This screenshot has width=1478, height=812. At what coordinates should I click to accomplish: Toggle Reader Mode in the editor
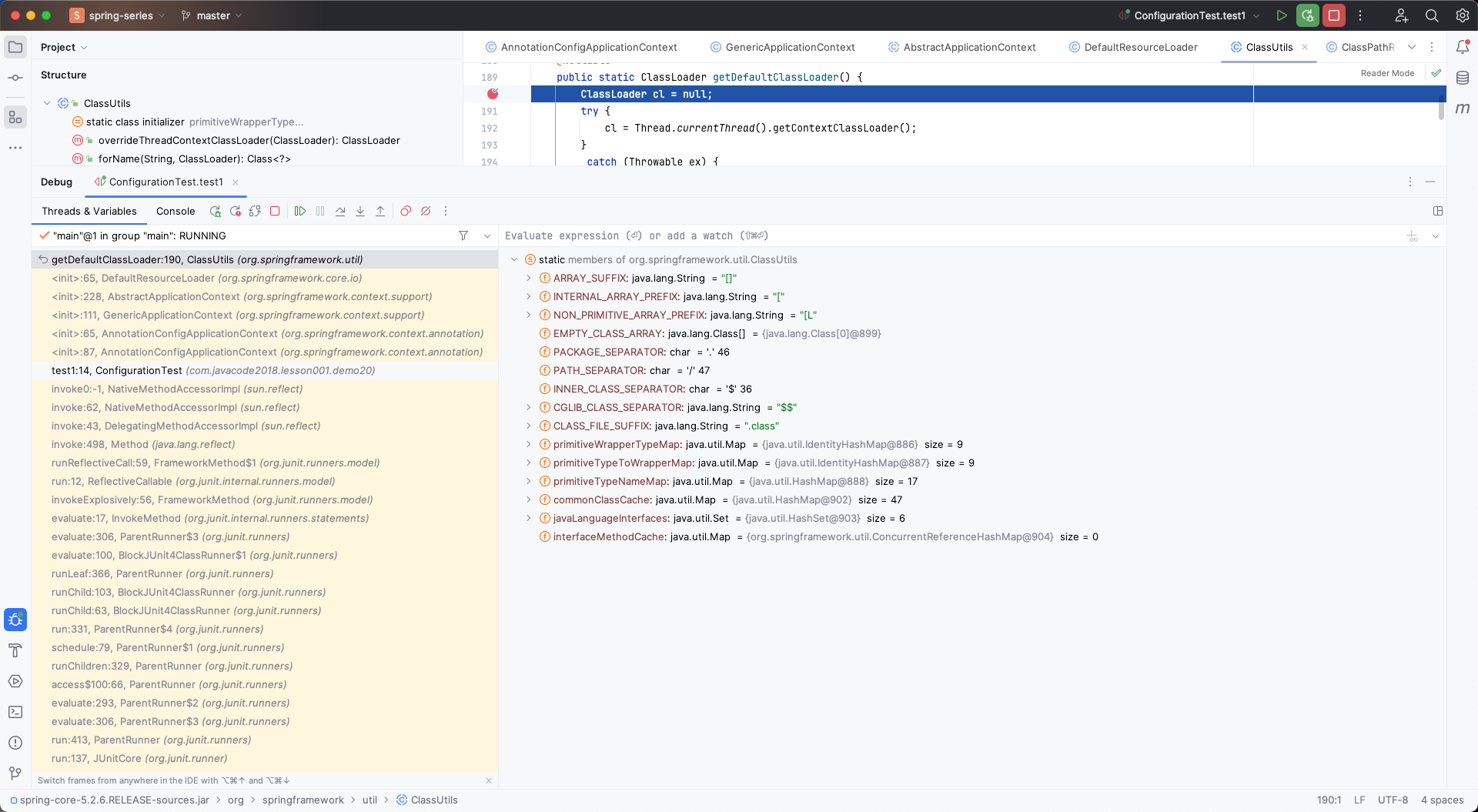[1387, 73]
